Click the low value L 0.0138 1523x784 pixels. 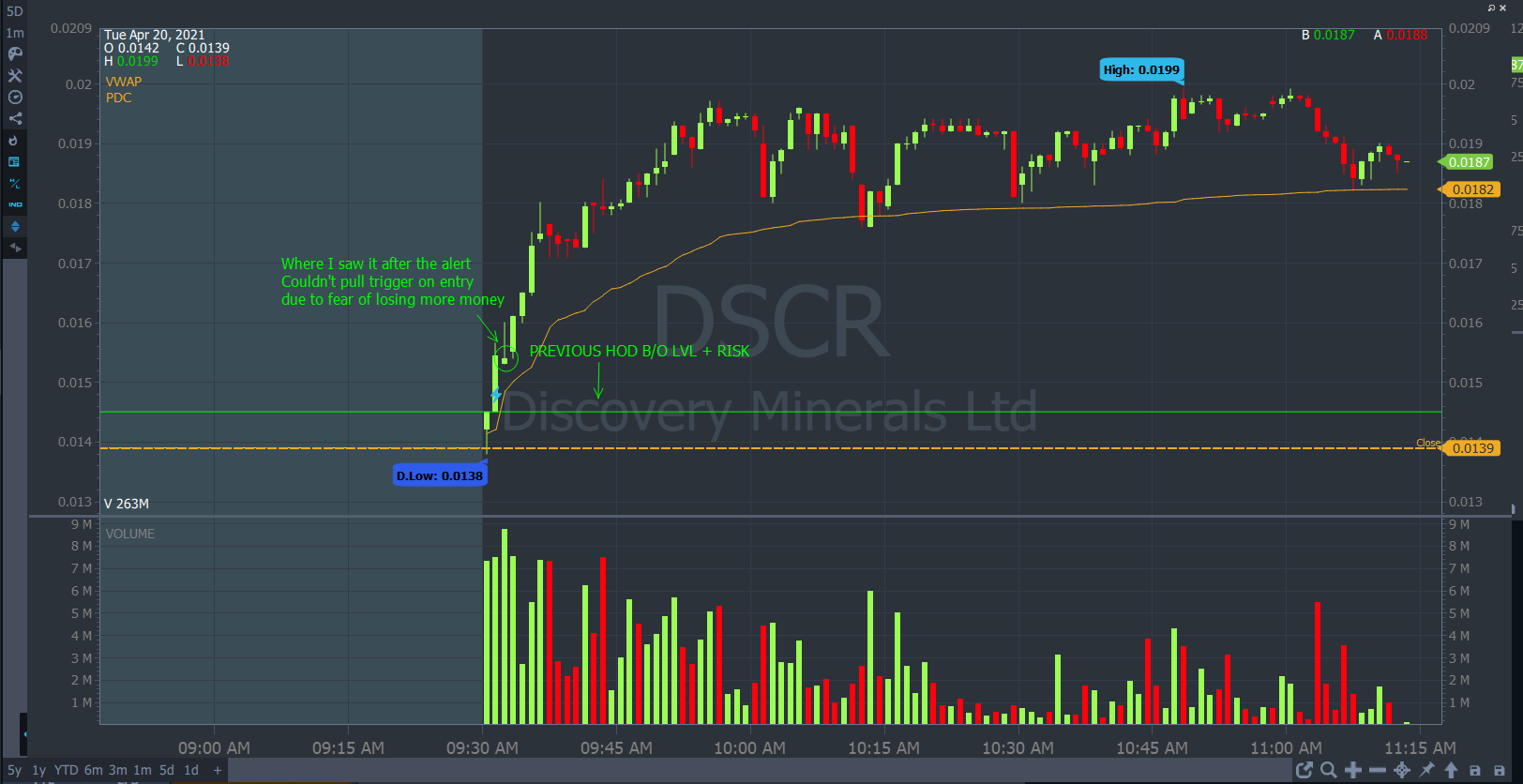pyautogui.click(x=203, y=61)
